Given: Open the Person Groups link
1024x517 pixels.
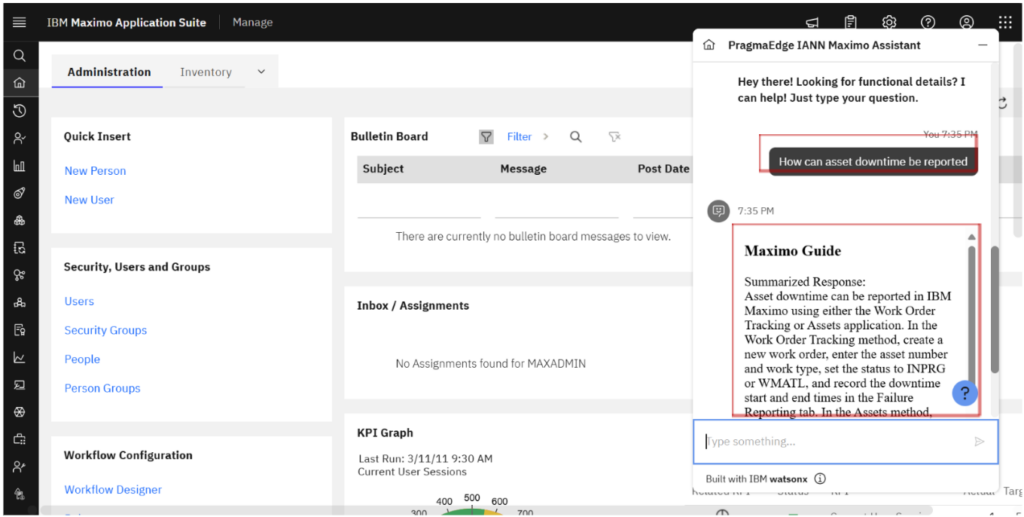Looking at the screenshot, I should coord(103,388).
